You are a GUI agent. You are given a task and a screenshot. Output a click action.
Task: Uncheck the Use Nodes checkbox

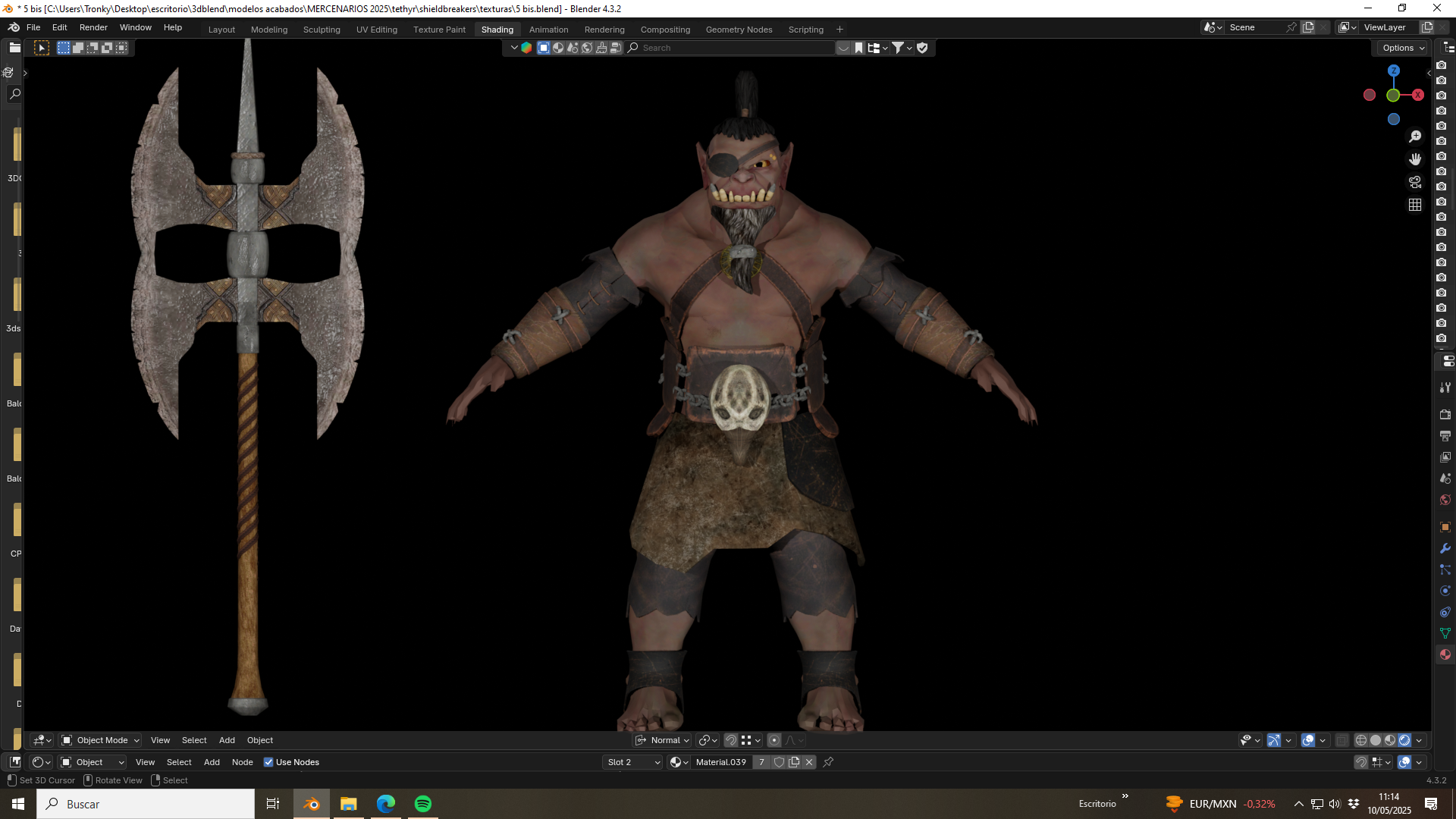pyautogui.click(x=268, y=762)
